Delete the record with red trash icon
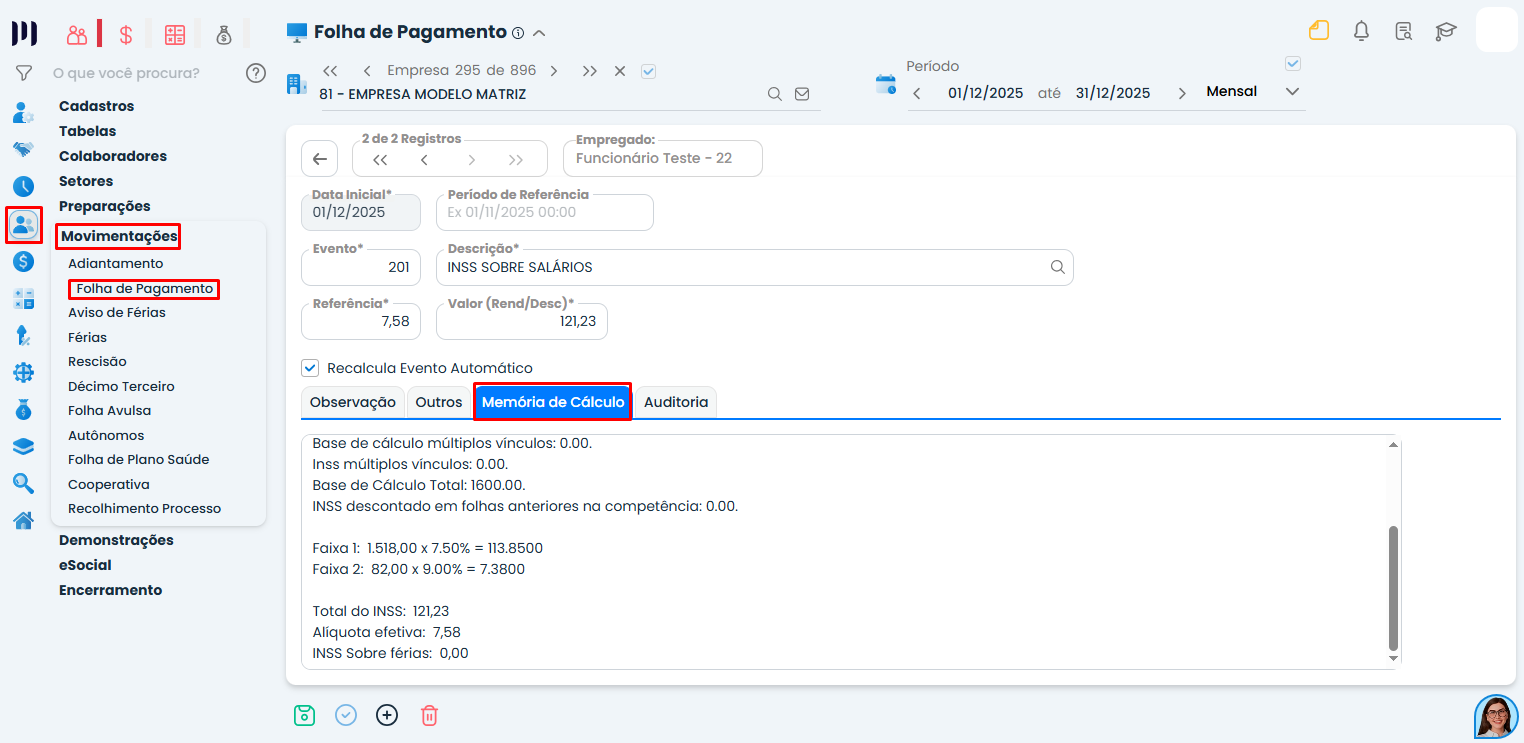 pyautogui.click(x=429, y=715)
